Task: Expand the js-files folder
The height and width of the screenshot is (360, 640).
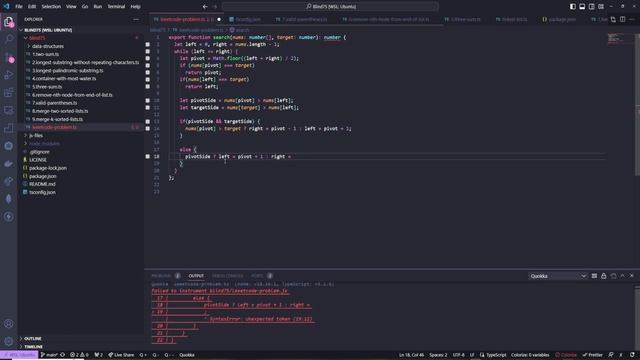Action: [x=36, y=136]
